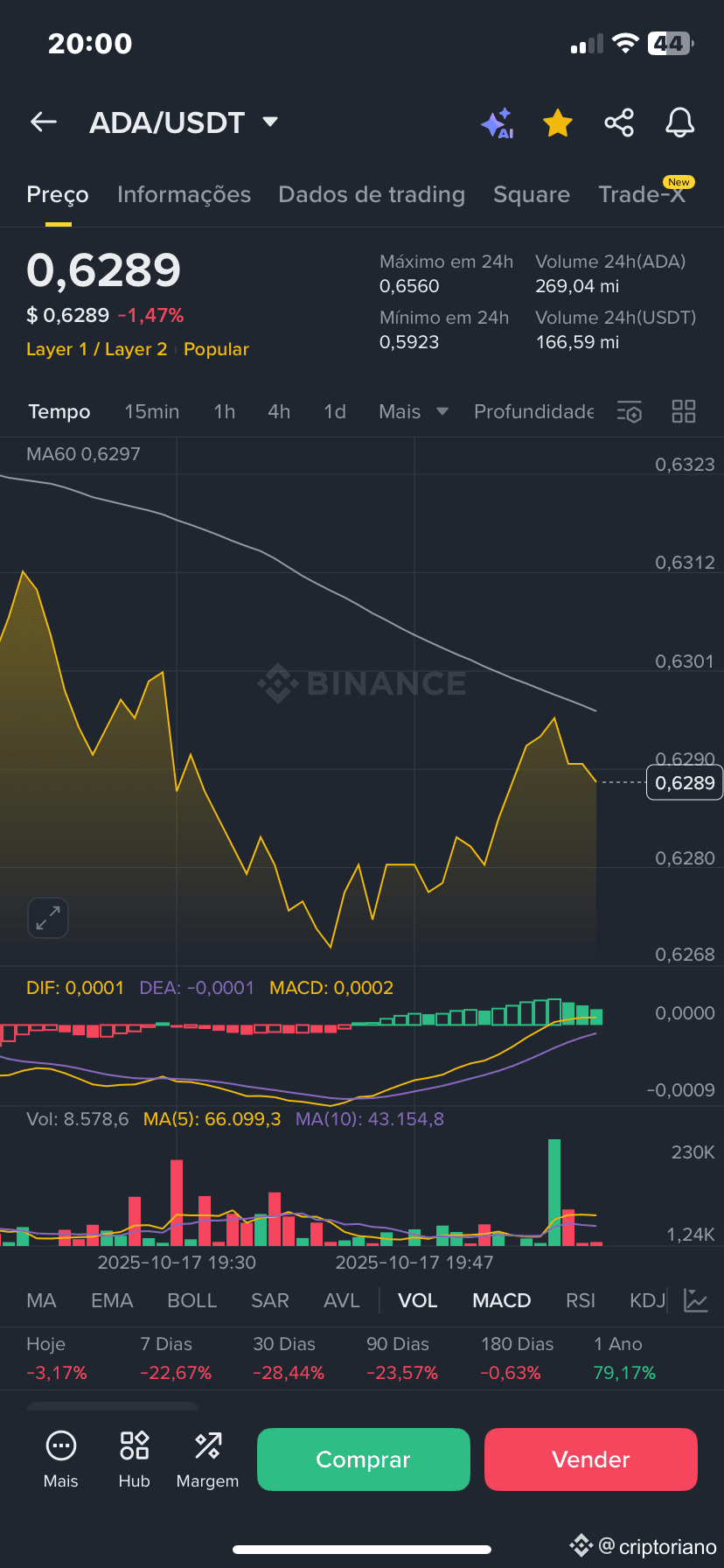Open the Trade-X tab

642,194
